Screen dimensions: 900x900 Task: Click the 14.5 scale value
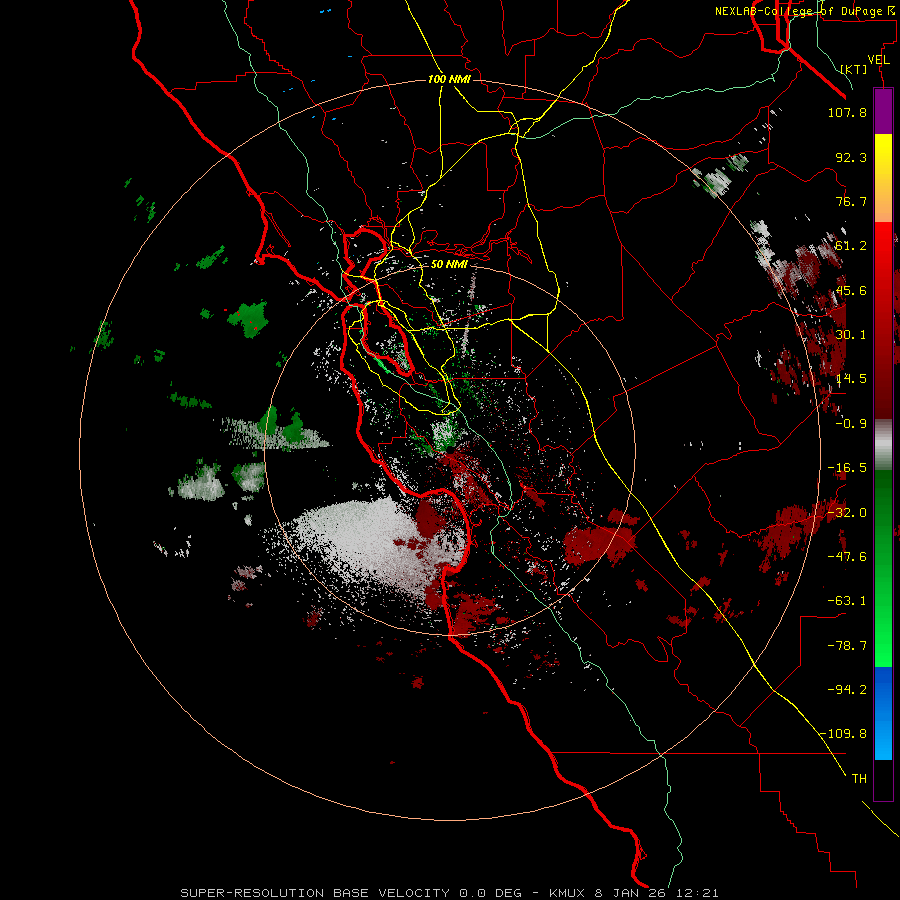tap(851, 379)
